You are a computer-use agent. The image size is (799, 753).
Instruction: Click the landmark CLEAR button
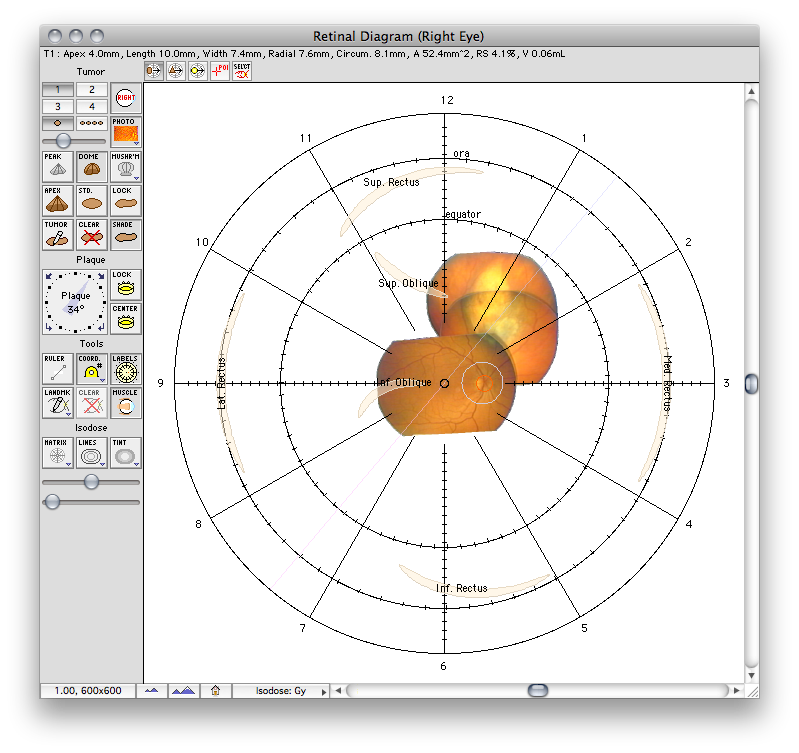click(92, 403)
